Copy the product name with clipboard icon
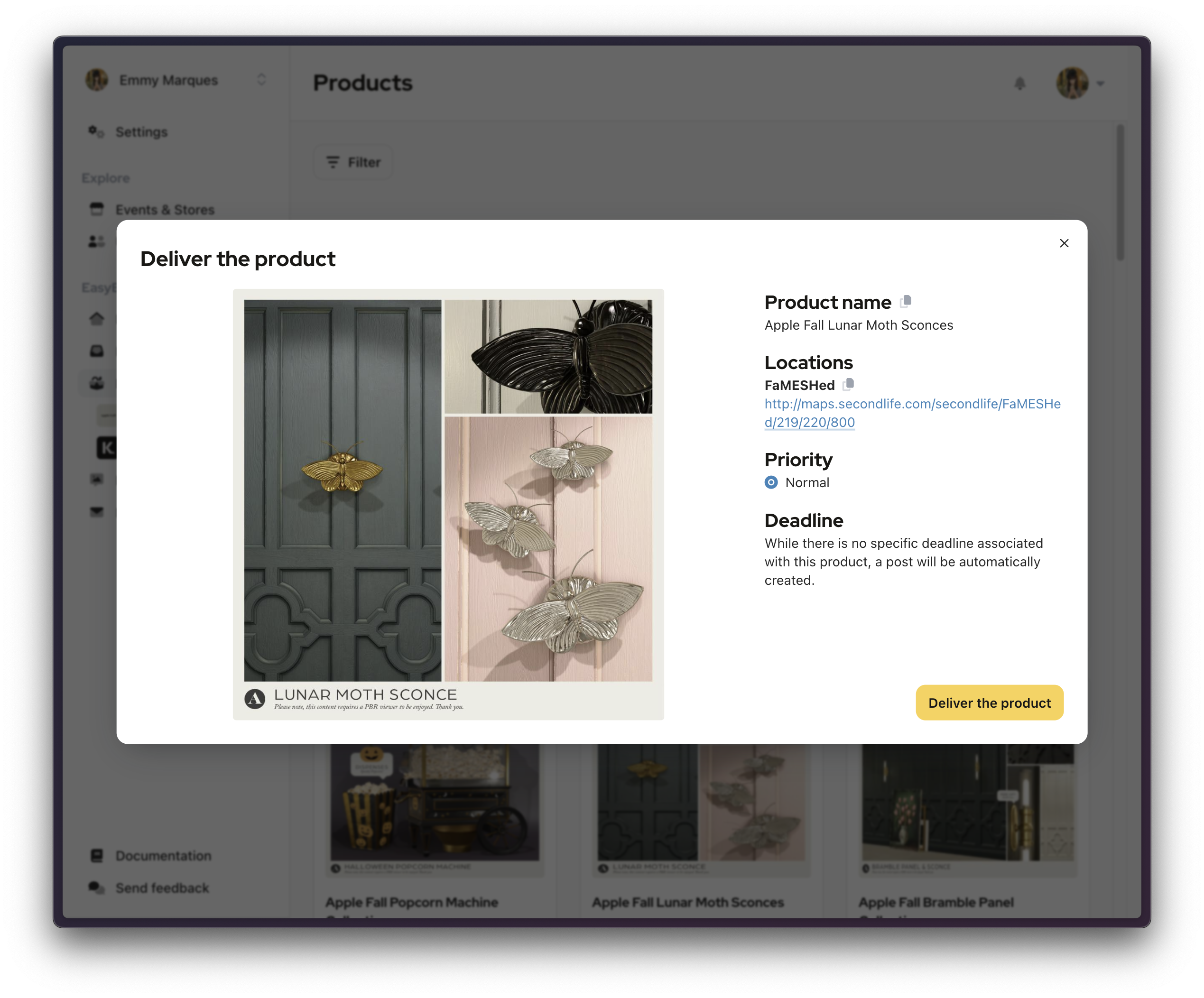The height and width of the screenshot is (998, 1204). click(x=906, y=302)
